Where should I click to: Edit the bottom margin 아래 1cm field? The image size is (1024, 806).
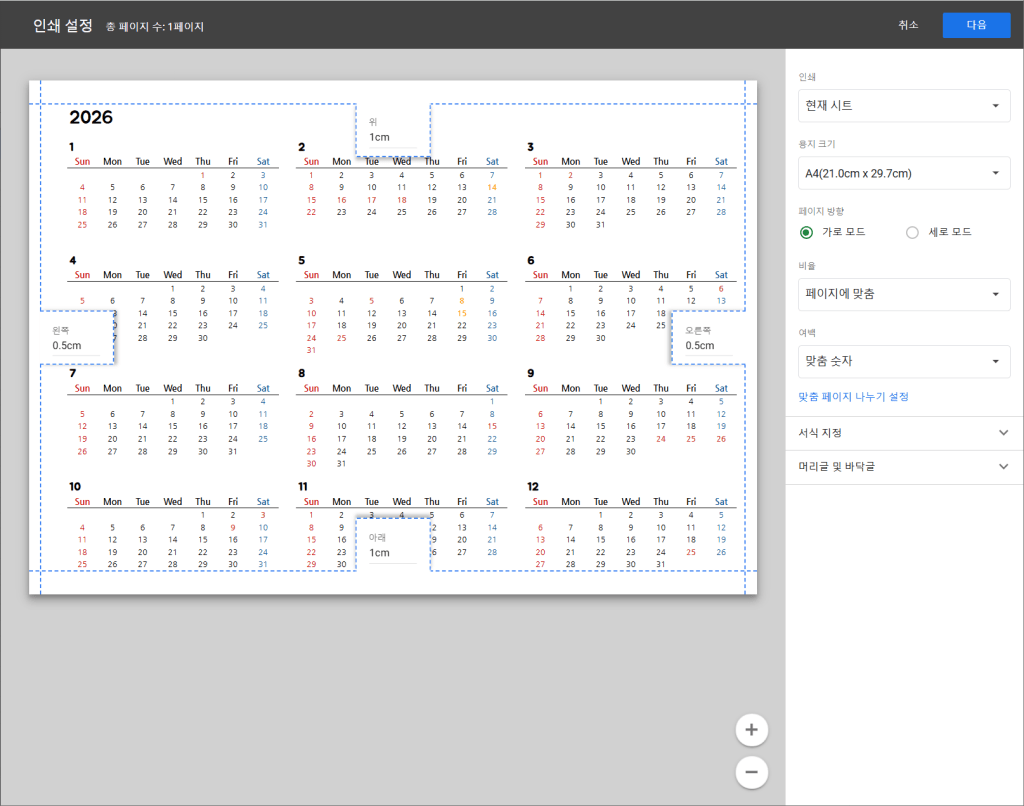pos(391,552)
